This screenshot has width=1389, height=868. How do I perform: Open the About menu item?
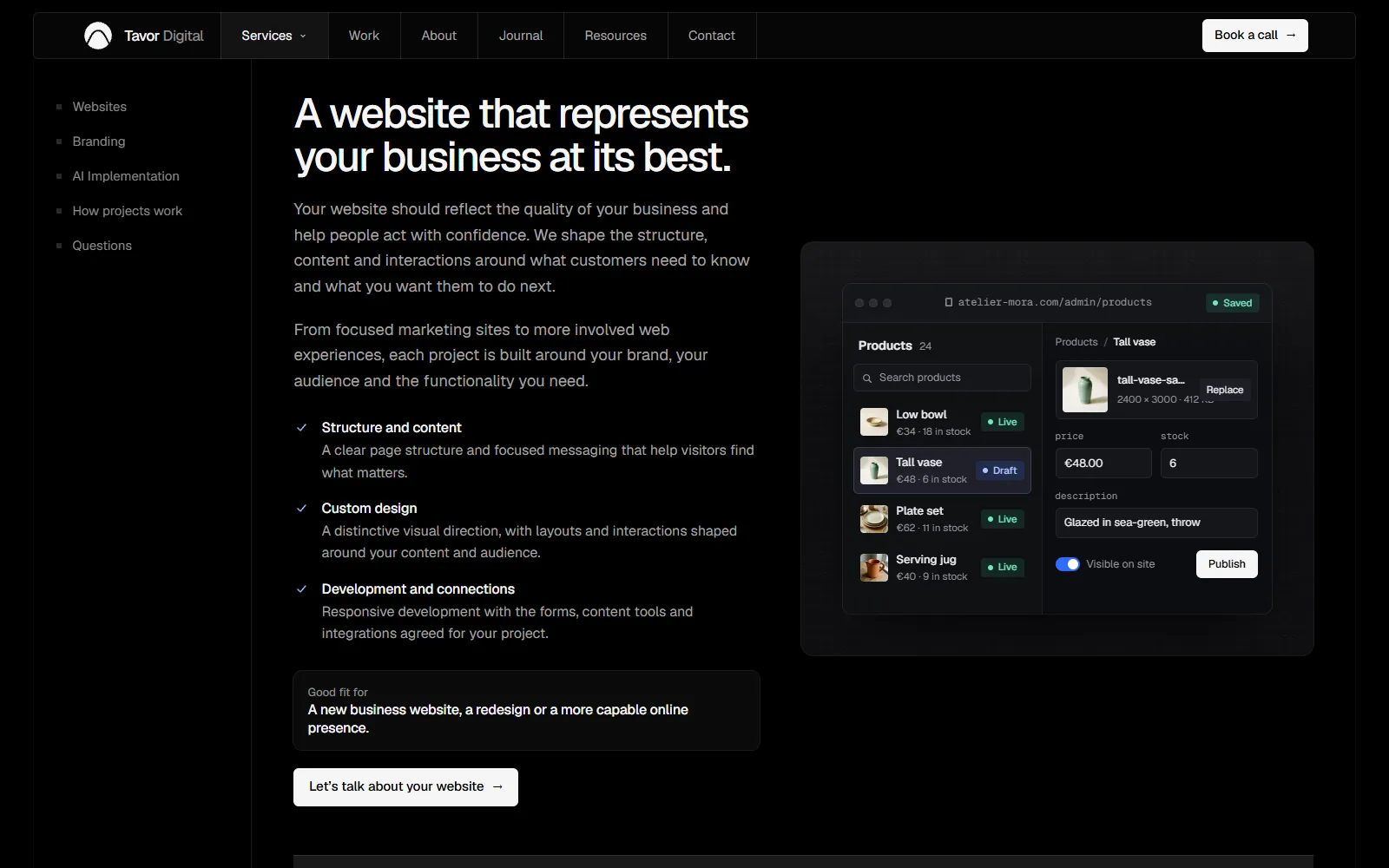pyautogui.click(x=438, y=36)
